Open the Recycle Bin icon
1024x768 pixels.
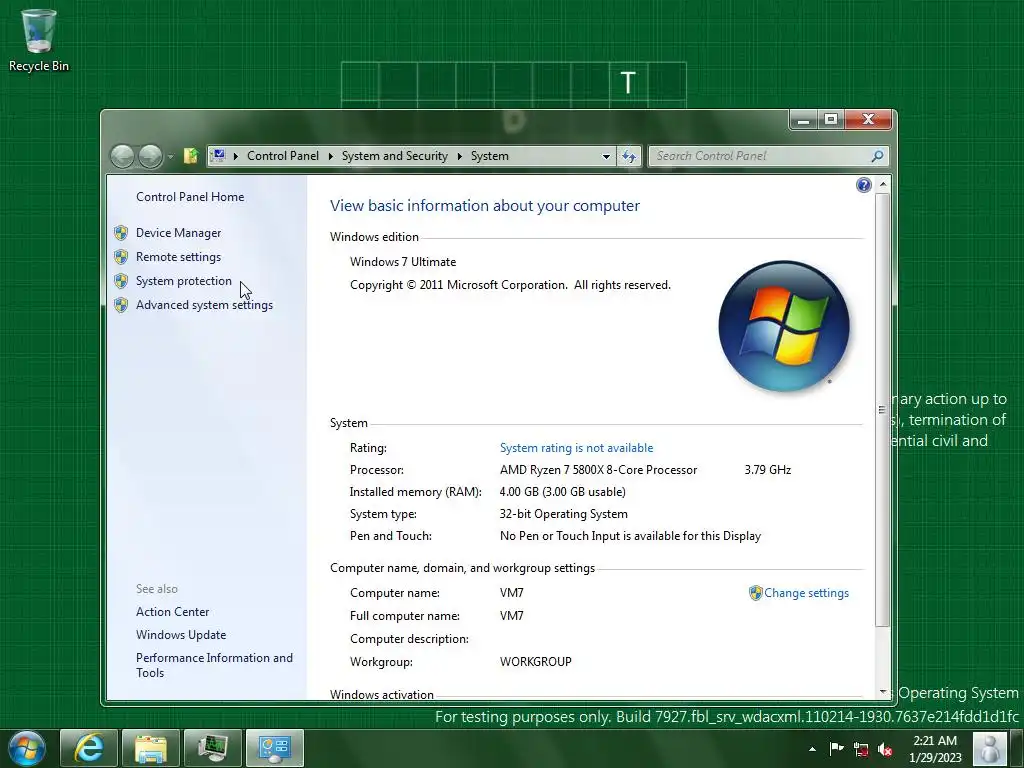[x=39, y=40]
